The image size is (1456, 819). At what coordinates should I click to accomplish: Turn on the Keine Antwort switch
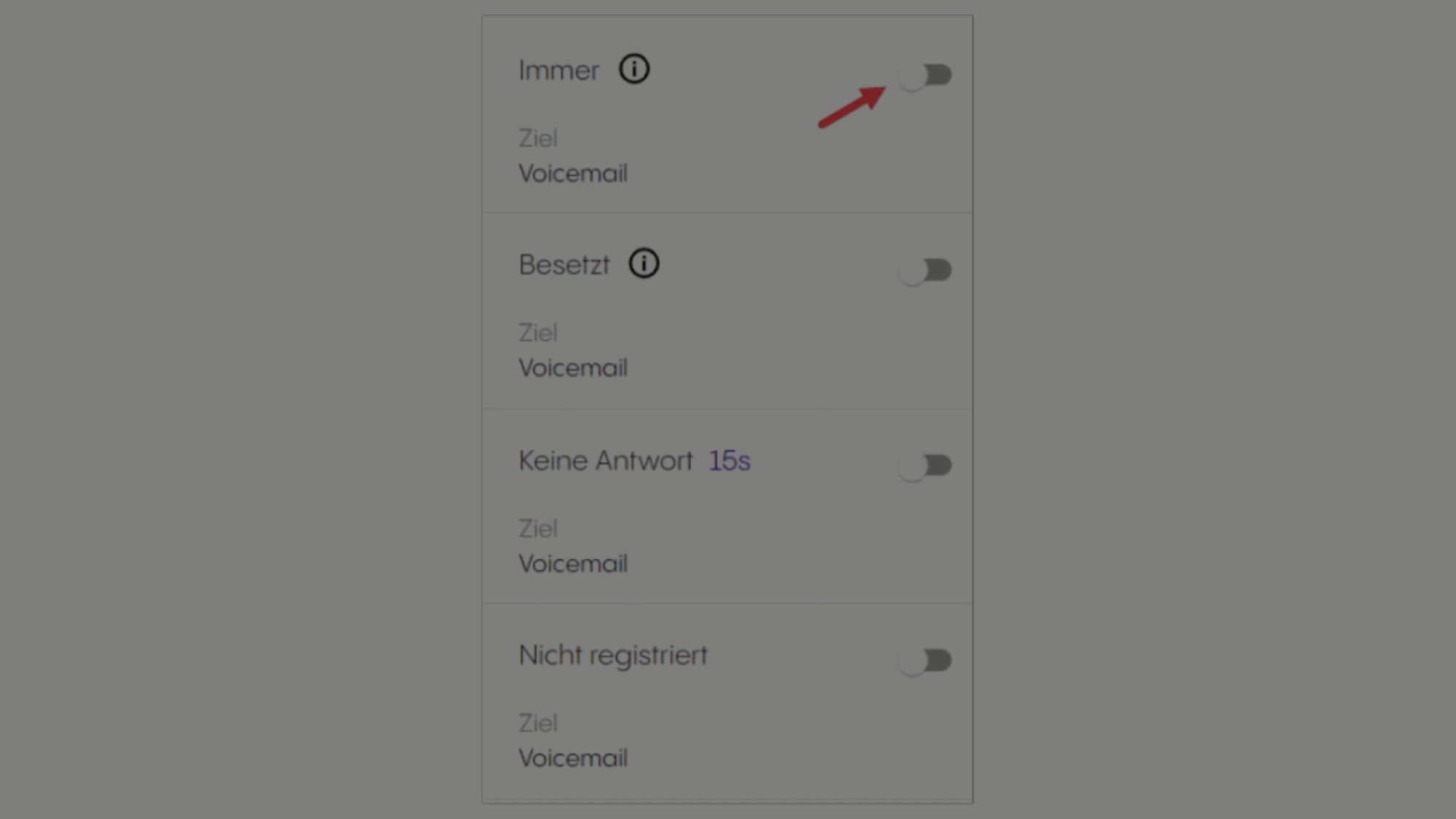(925, 465)
